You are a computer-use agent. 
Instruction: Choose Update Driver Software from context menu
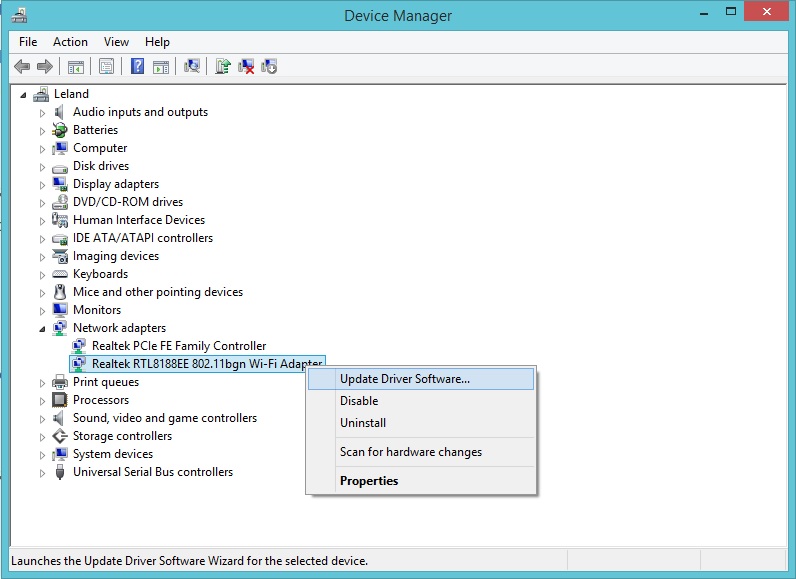pyautogui.click(x=421, y=379)
